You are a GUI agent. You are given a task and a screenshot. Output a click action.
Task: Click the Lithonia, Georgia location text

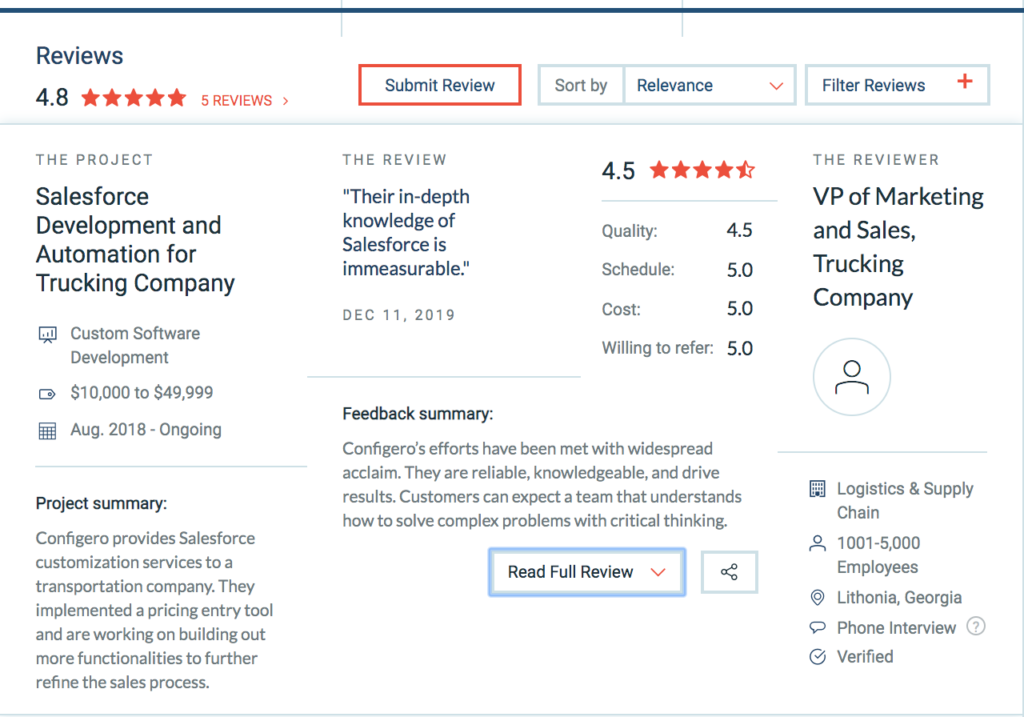pos(899,598)
